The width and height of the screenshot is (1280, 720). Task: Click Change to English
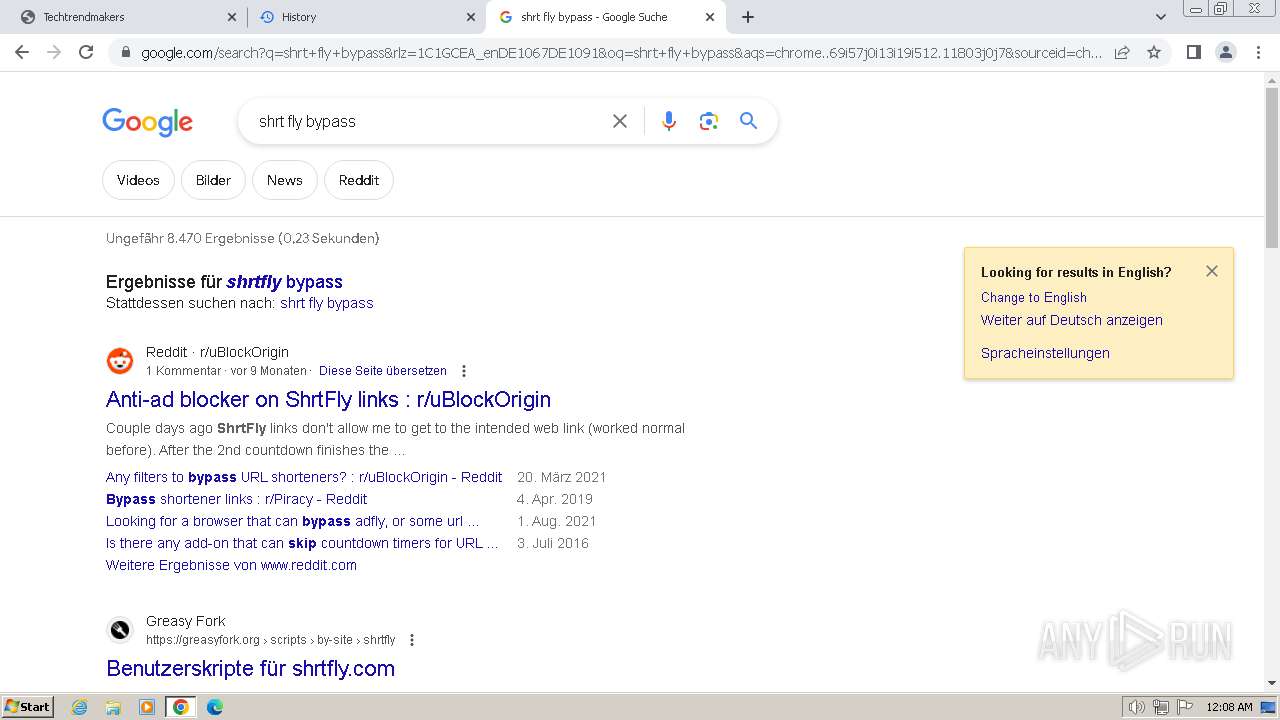[x=1033, y=297]
